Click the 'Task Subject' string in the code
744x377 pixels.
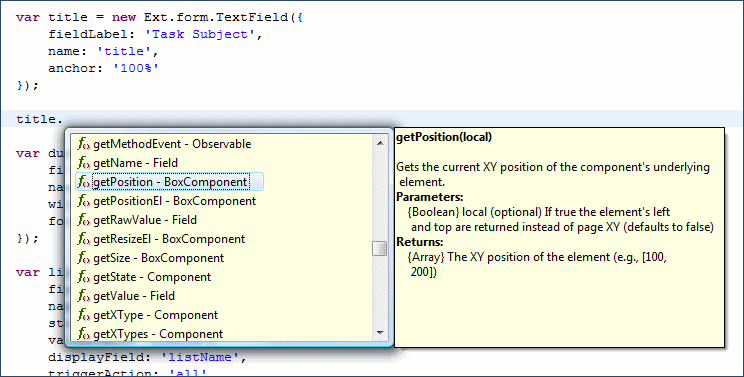(x=199, y=35)
